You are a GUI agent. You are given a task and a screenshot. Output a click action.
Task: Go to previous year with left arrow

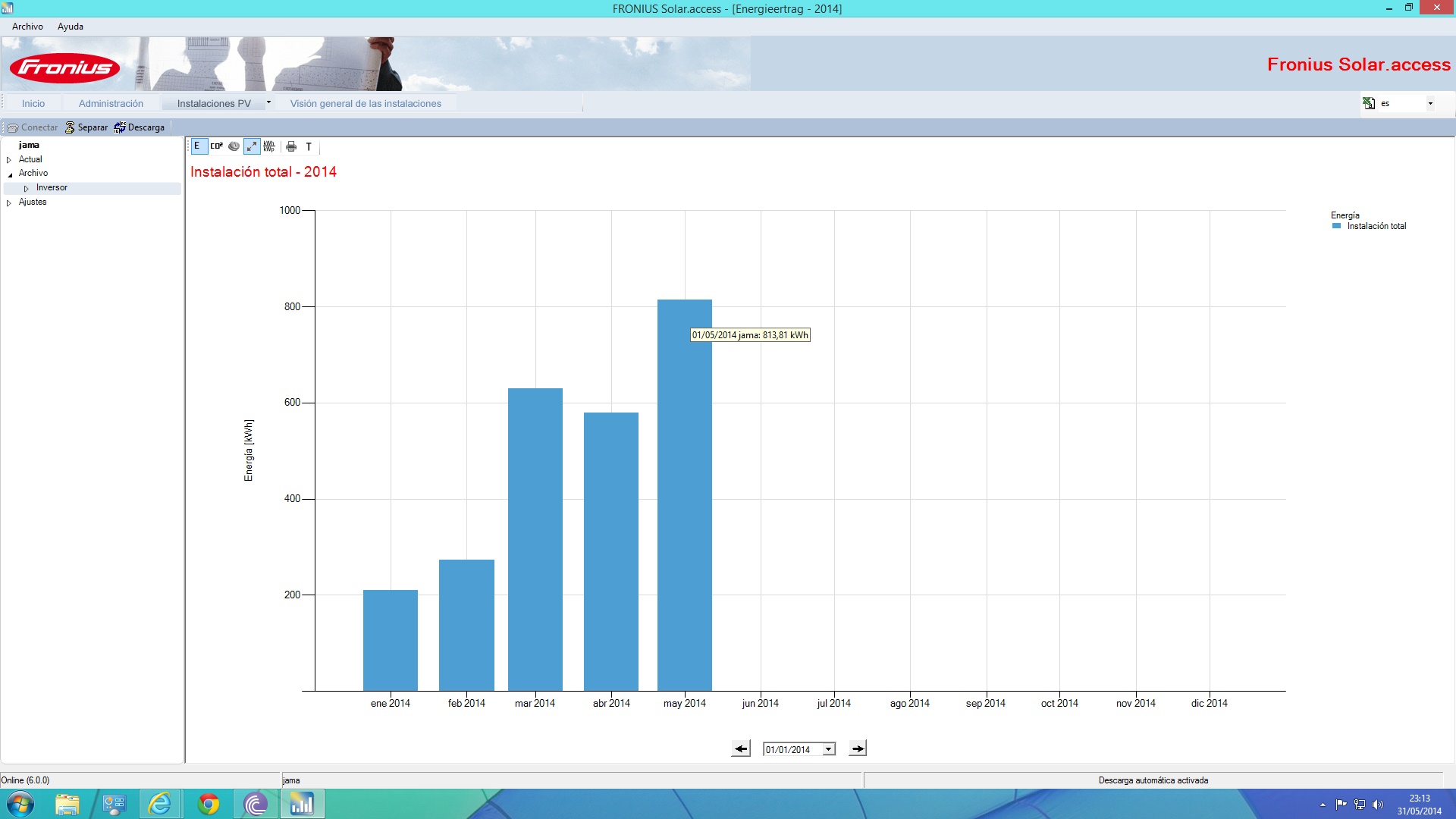point(741,748)
